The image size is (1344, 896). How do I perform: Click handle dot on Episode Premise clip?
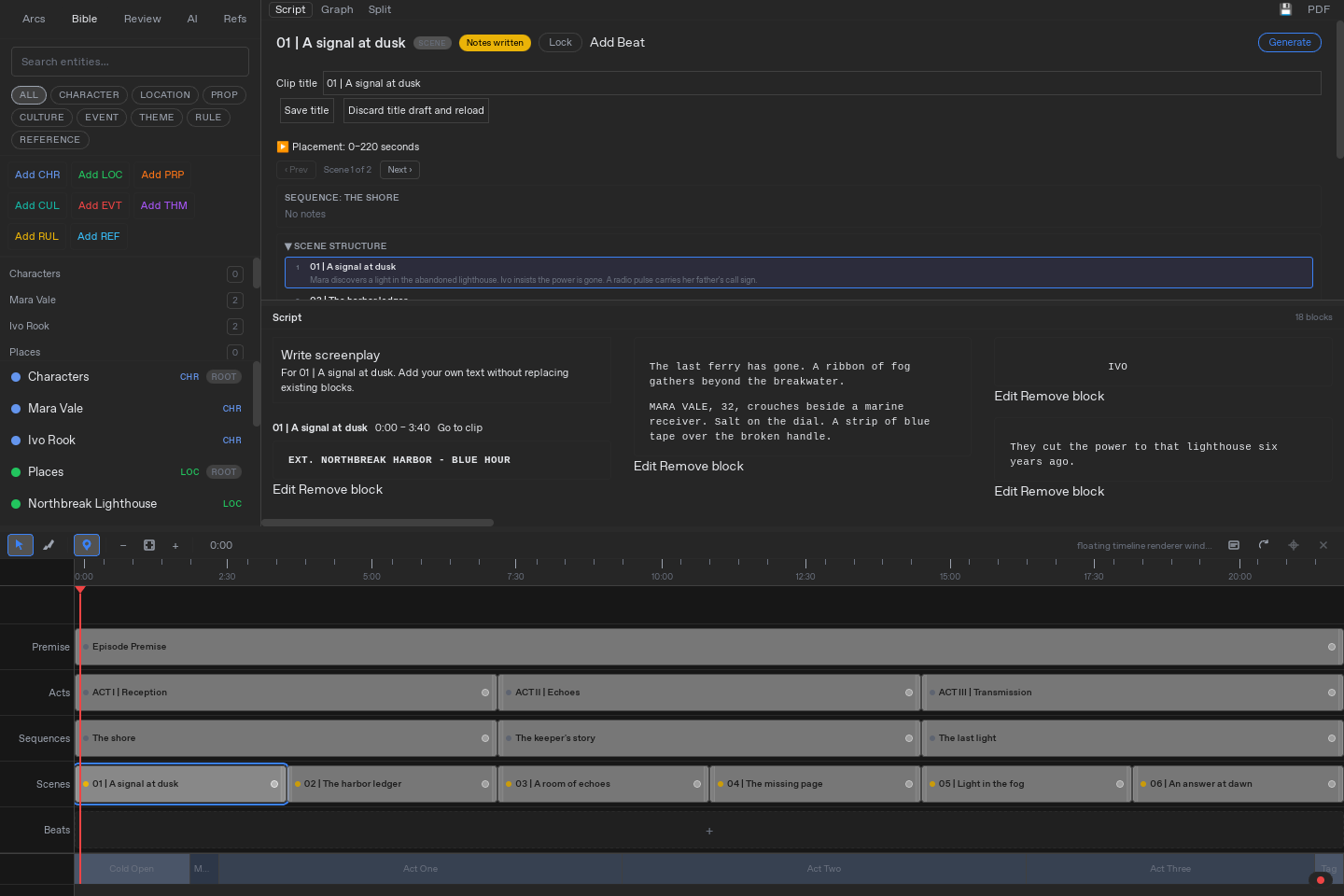tap(1332, 647)
